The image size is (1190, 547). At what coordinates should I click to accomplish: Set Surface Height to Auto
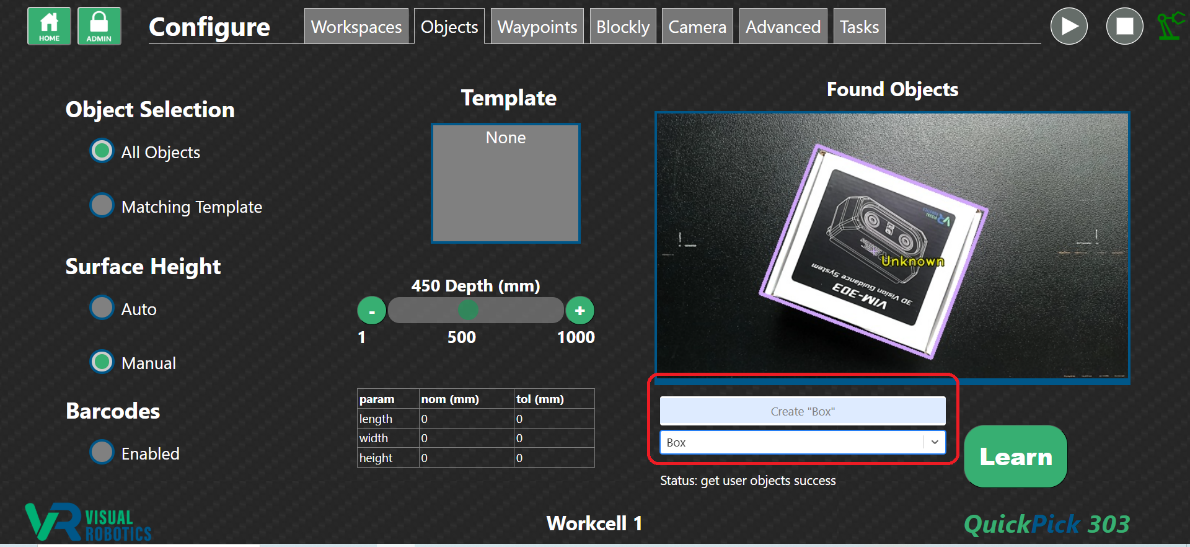[102, 308]
